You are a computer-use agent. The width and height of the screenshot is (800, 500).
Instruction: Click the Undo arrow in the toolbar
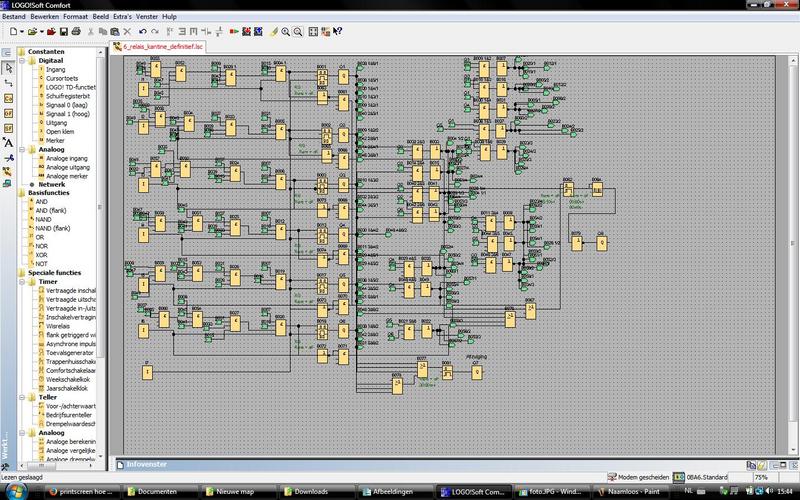[x=142, y=32]
